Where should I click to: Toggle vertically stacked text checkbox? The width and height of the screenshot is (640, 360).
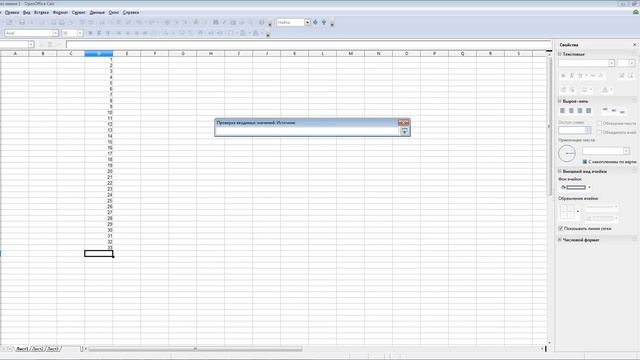pyautogui.click(x=585, y=162)
